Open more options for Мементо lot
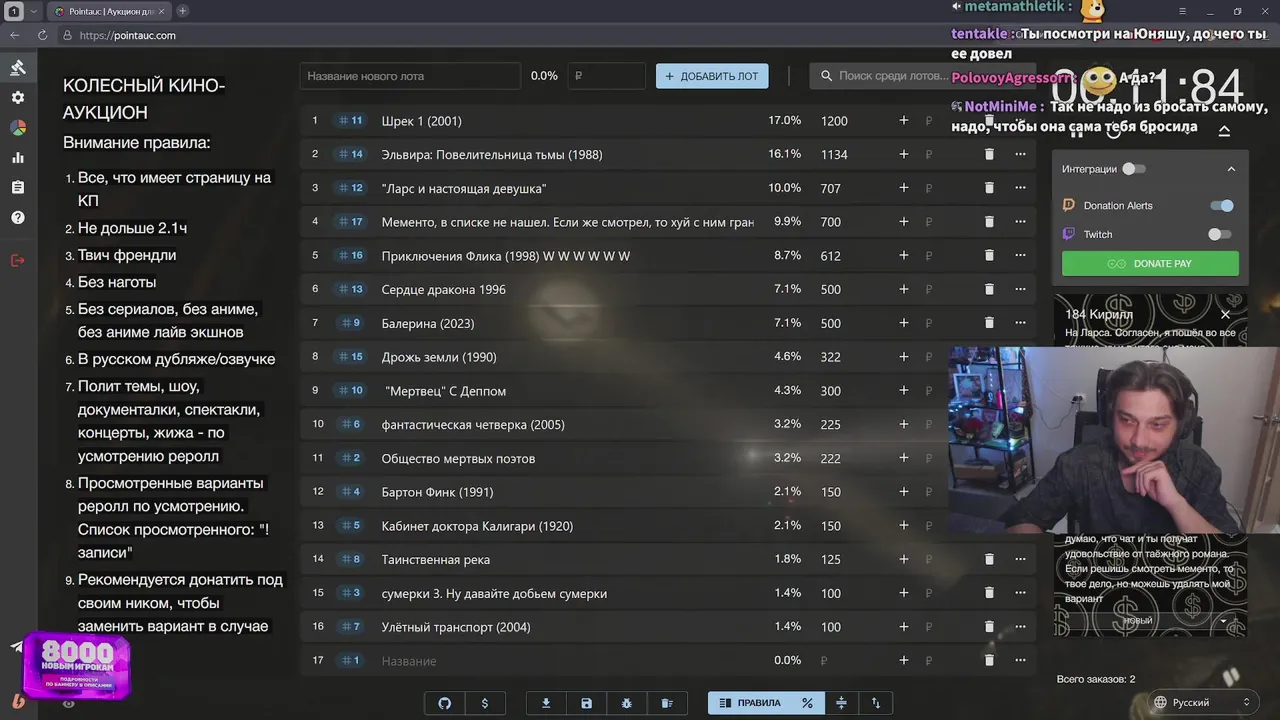 (x=1020, y=222)
